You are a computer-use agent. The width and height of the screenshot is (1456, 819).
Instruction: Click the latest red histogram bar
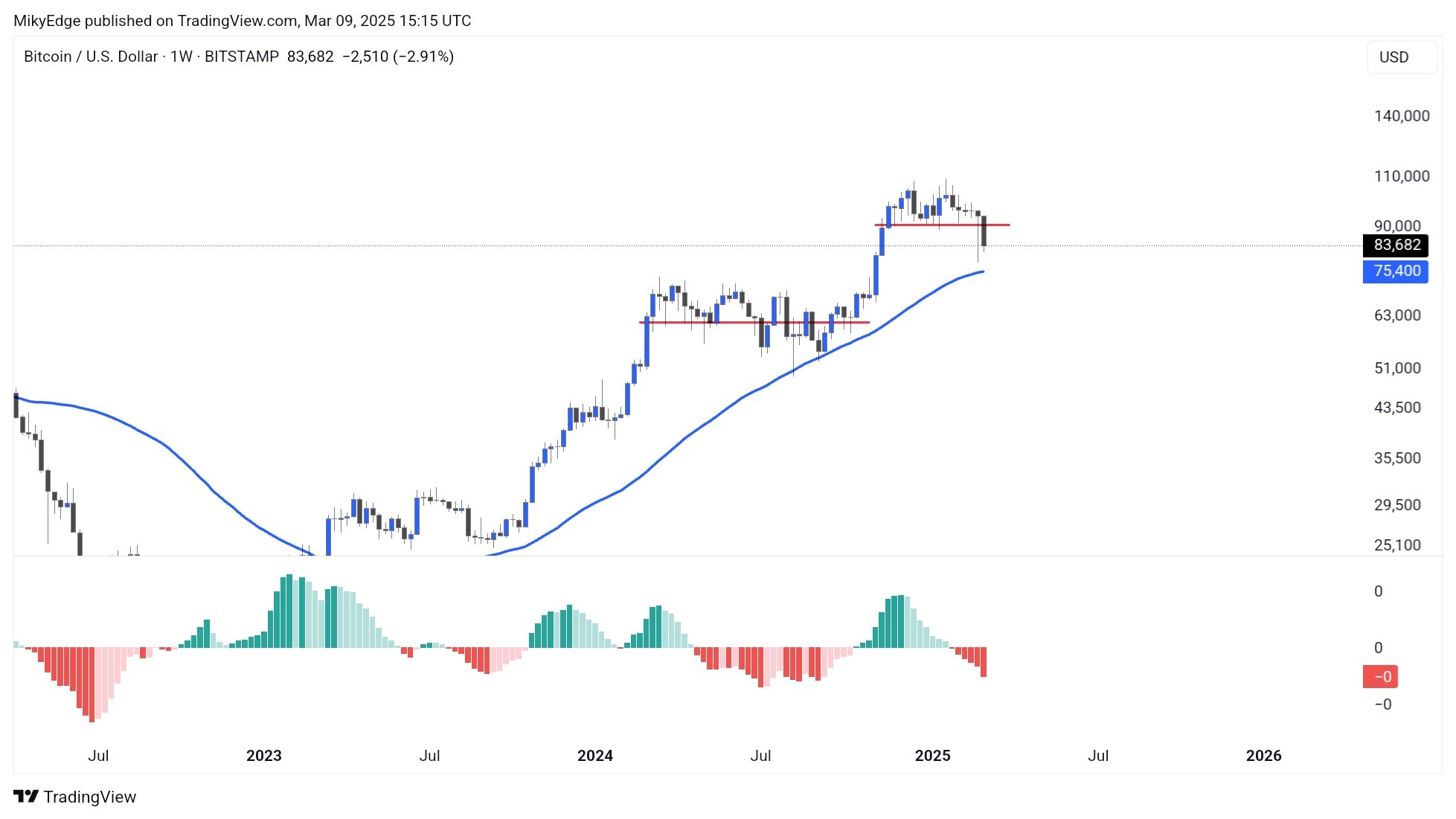coord(984,662)
